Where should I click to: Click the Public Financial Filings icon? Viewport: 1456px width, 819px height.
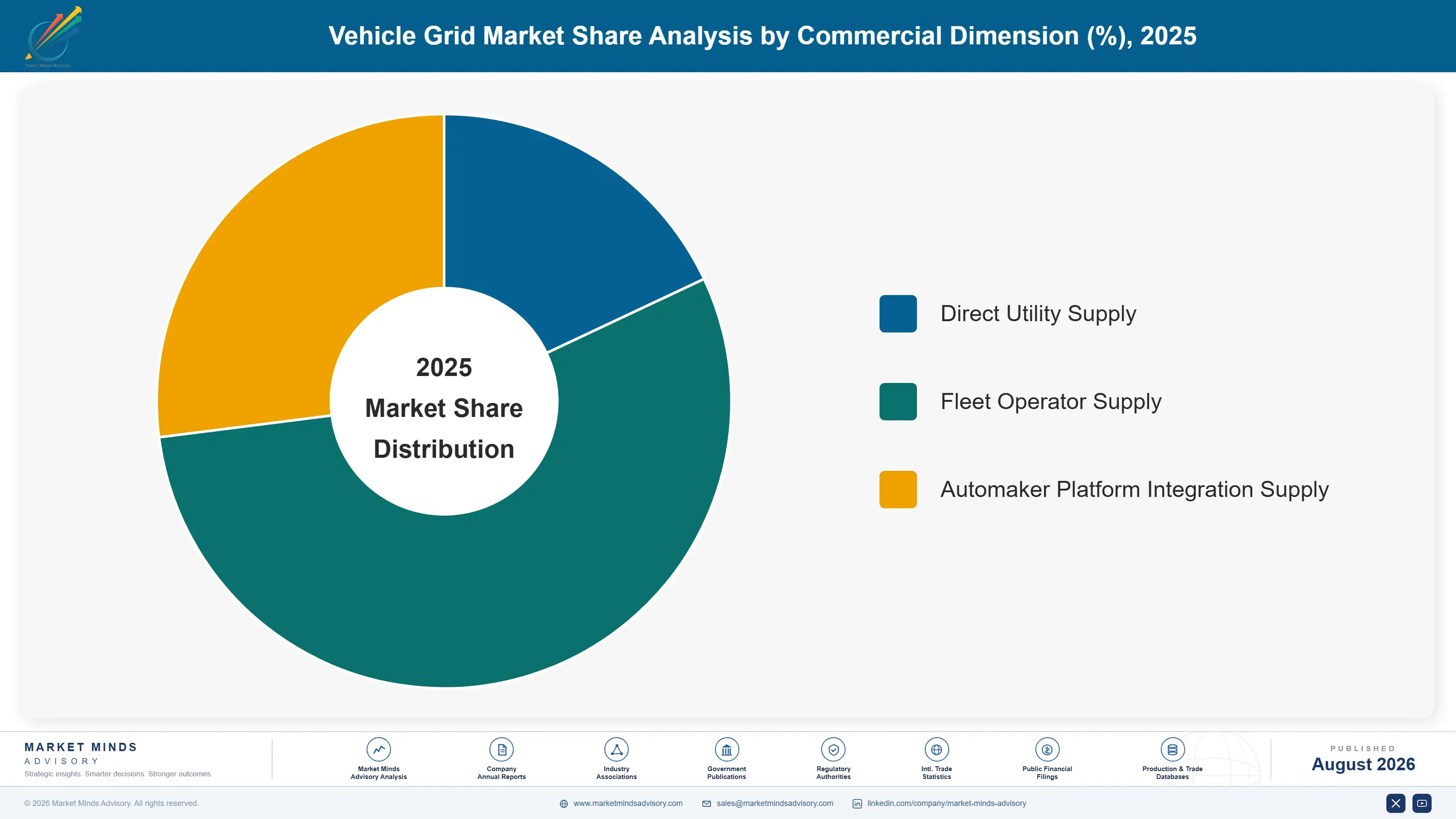(1047, 749)
